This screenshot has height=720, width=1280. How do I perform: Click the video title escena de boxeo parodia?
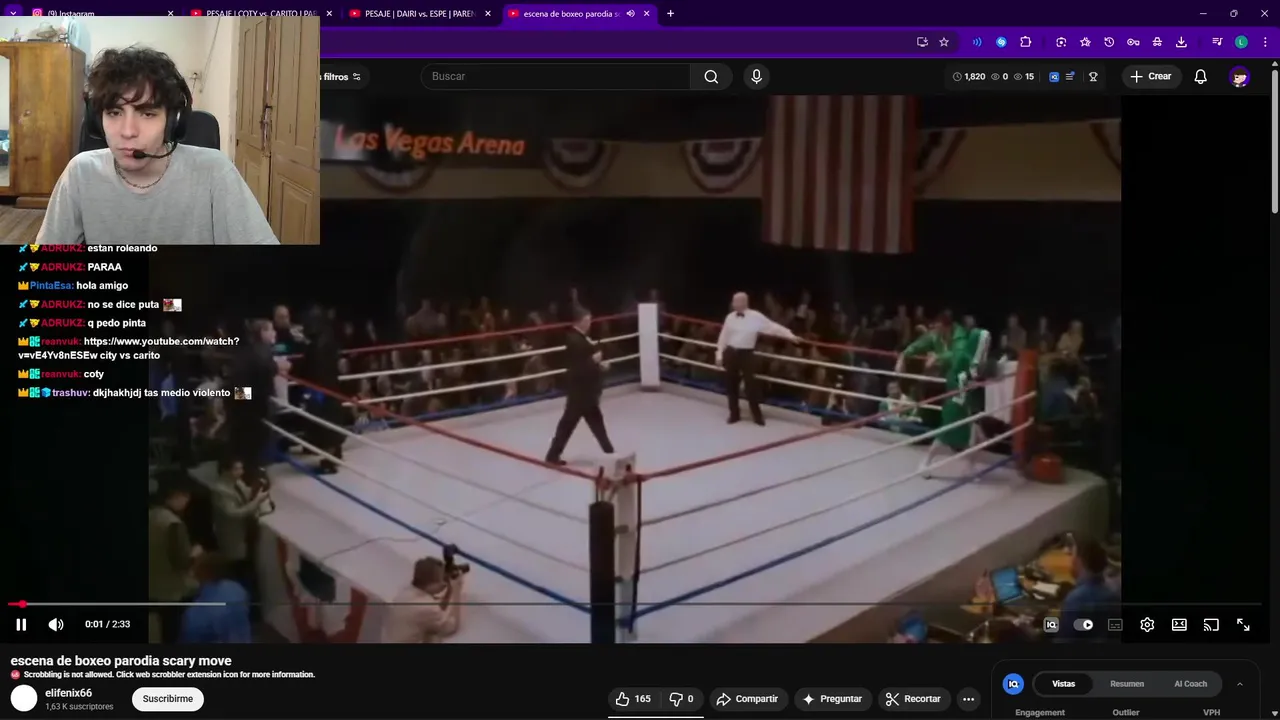click(x=121, y=661)
